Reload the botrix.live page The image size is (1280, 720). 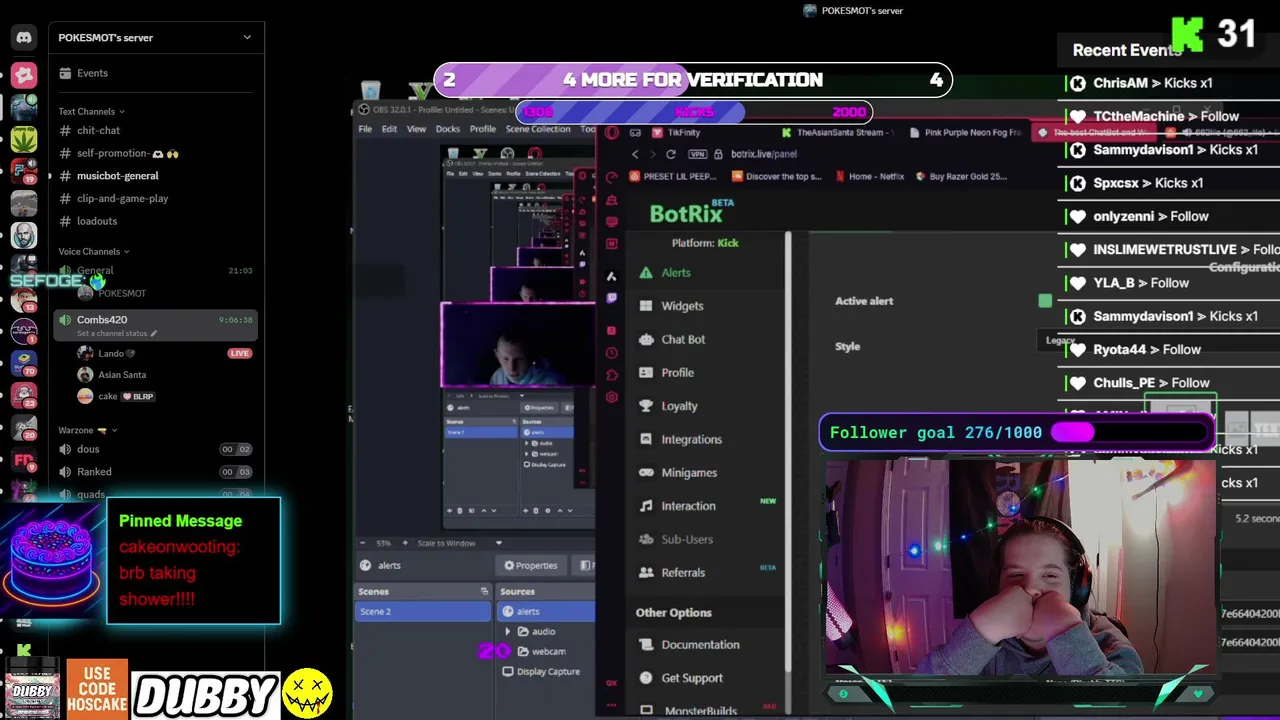pyautogui.click(x=671, y=154)
